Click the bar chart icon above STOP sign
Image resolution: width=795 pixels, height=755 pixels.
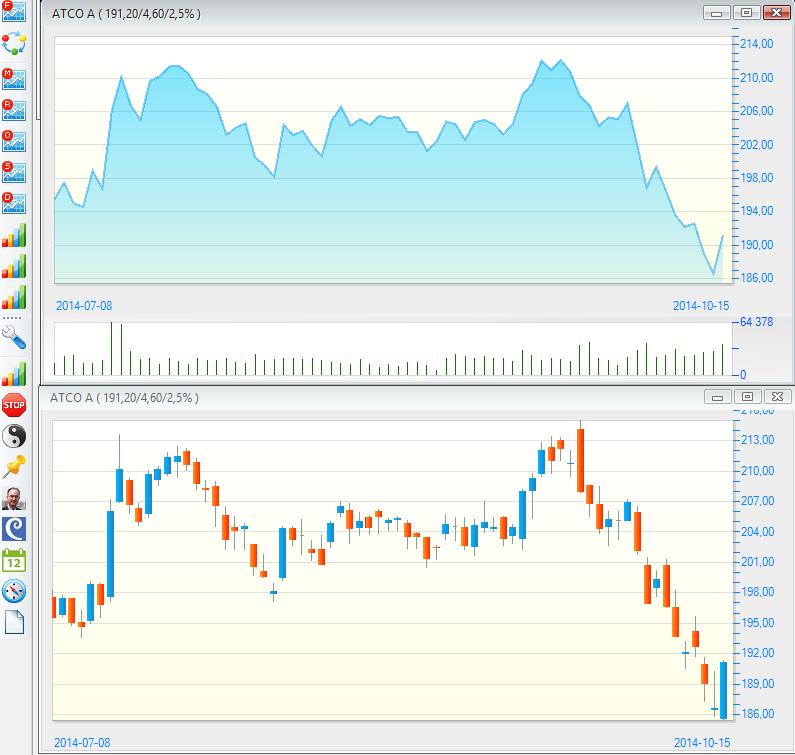[14, 374]
